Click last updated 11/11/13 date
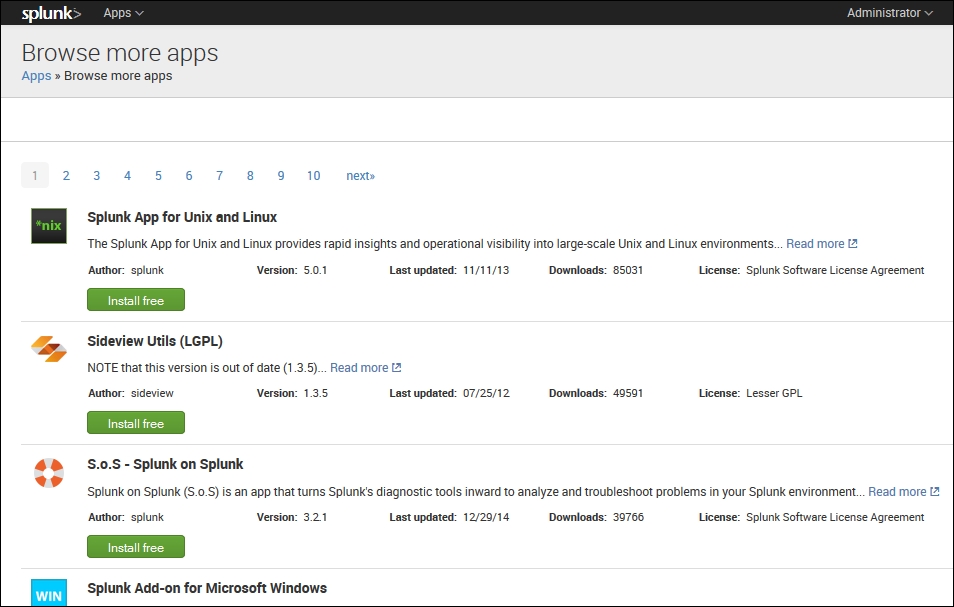The image size is (954, 607). (486, 270)
